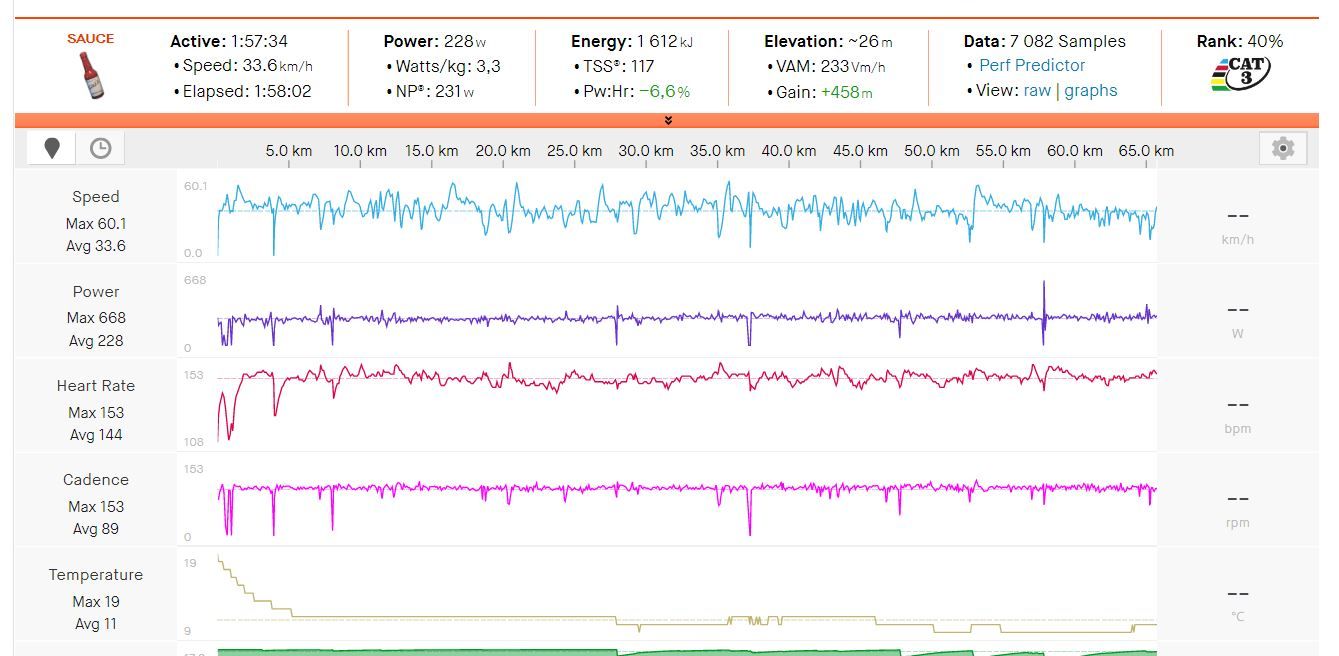Click the 30.0 km axis marker

coord(646,151)
